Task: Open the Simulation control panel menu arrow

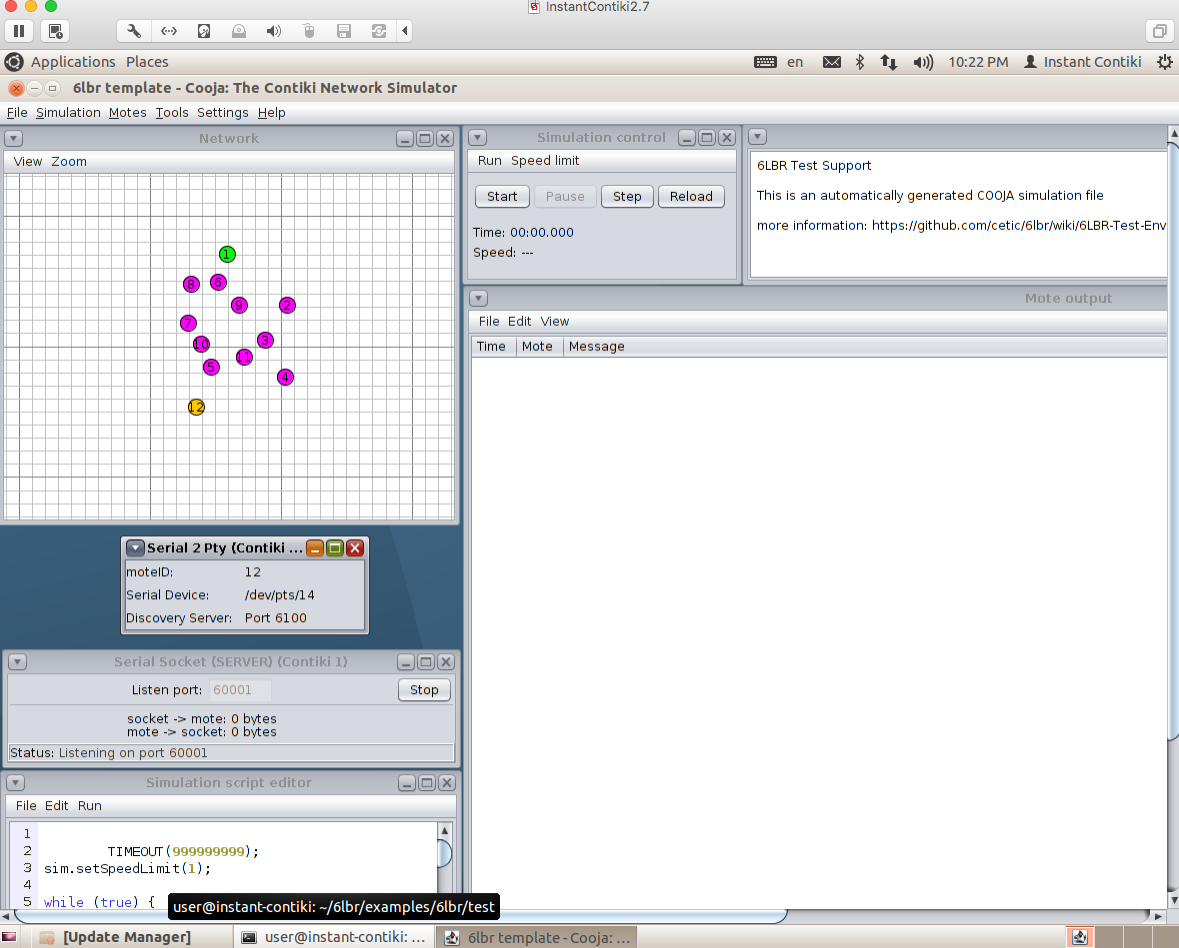Action: click(x=479, y=138)
